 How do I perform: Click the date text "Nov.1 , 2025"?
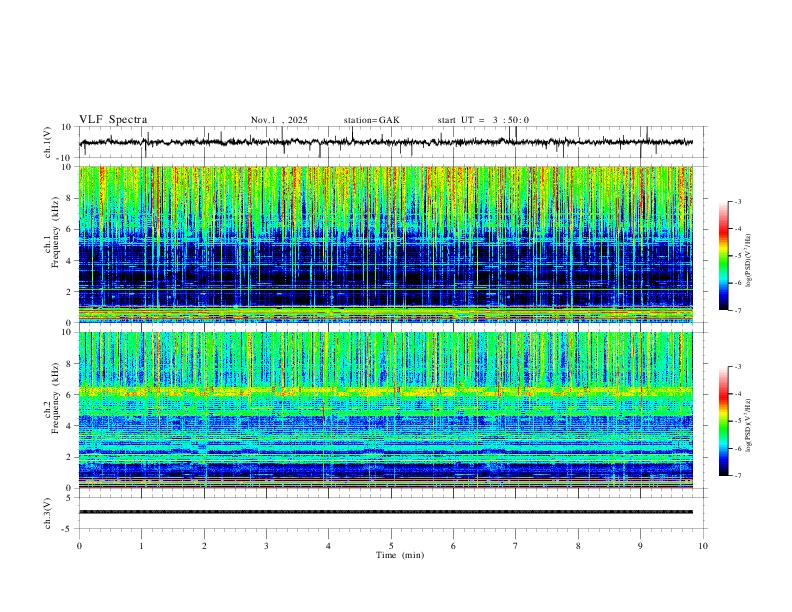[x=279, y=120]
